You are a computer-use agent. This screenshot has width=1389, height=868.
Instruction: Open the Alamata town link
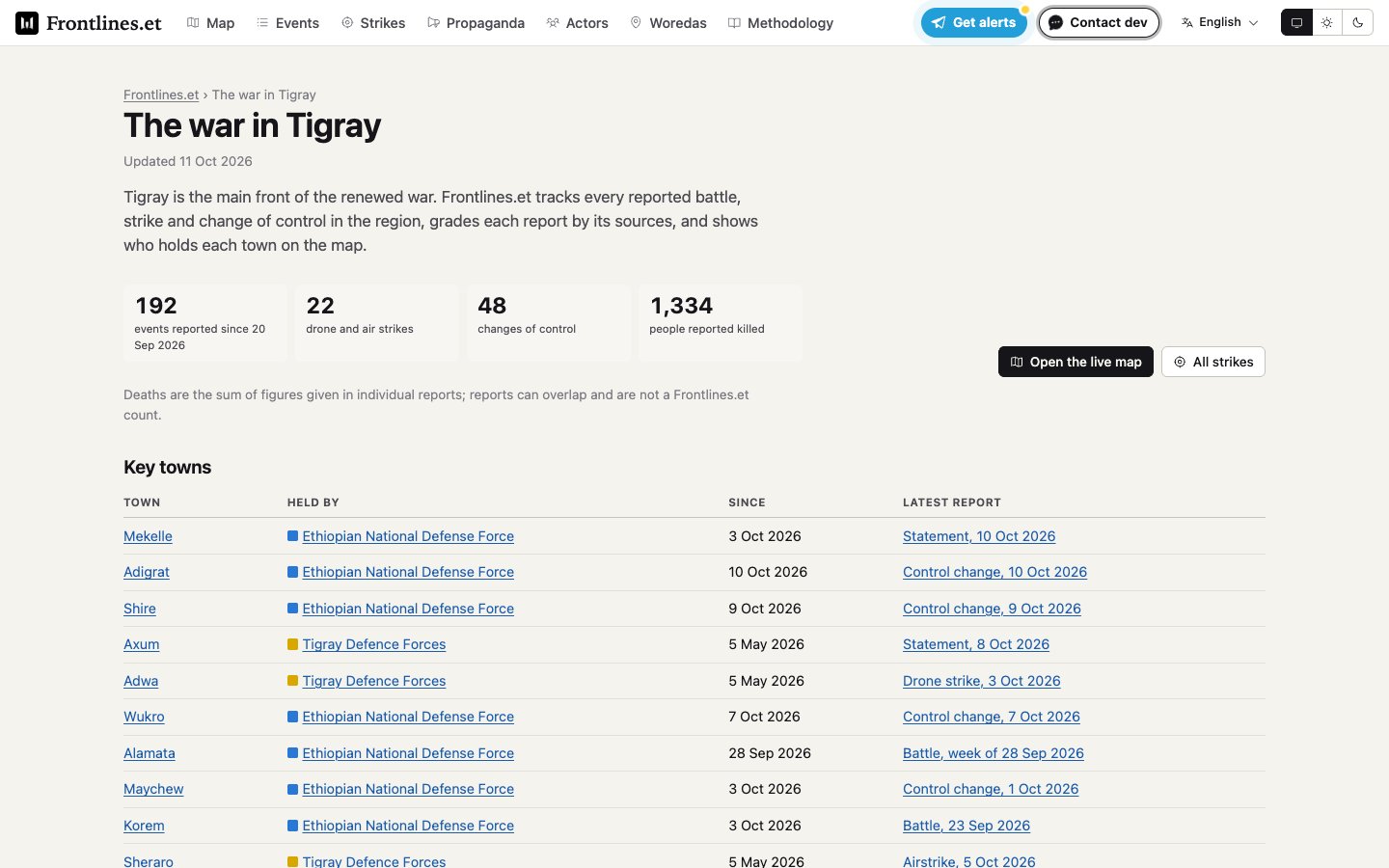coord(150,753)
